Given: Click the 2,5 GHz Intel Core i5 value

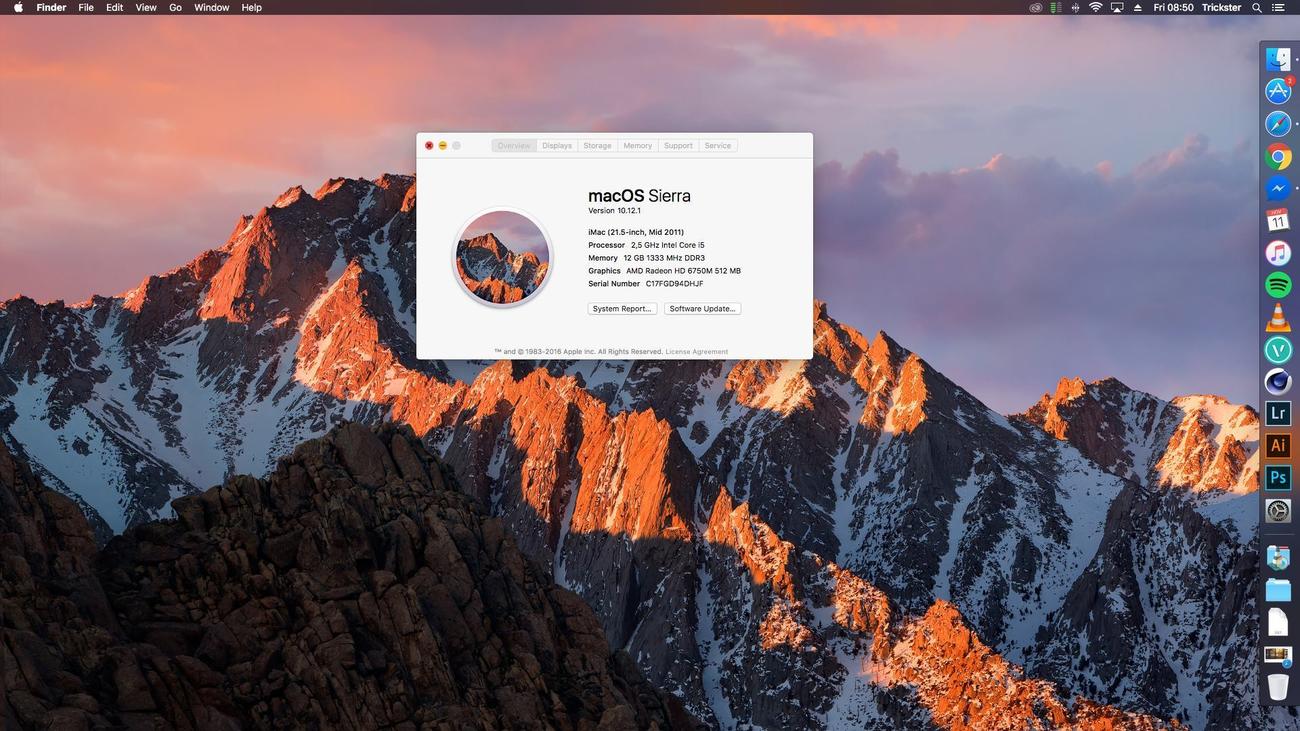Looking at the screenshot, I should (x=668, y=245).
